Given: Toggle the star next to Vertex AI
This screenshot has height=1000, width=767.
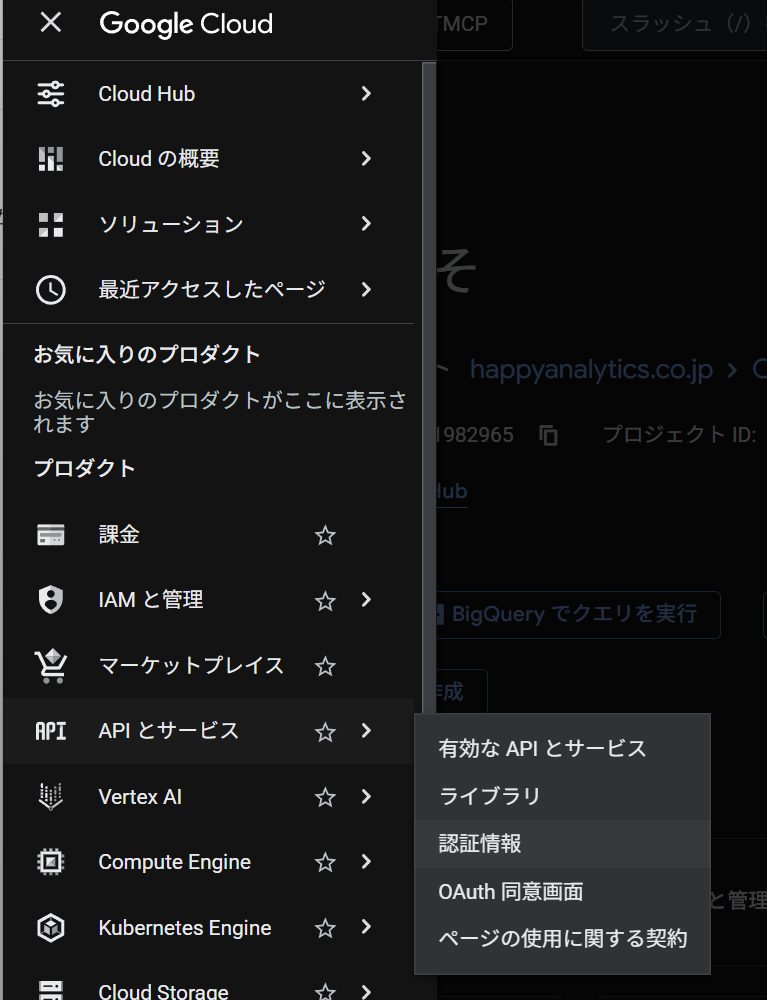Looking at the screenshot, I should [x=325, y=797].
